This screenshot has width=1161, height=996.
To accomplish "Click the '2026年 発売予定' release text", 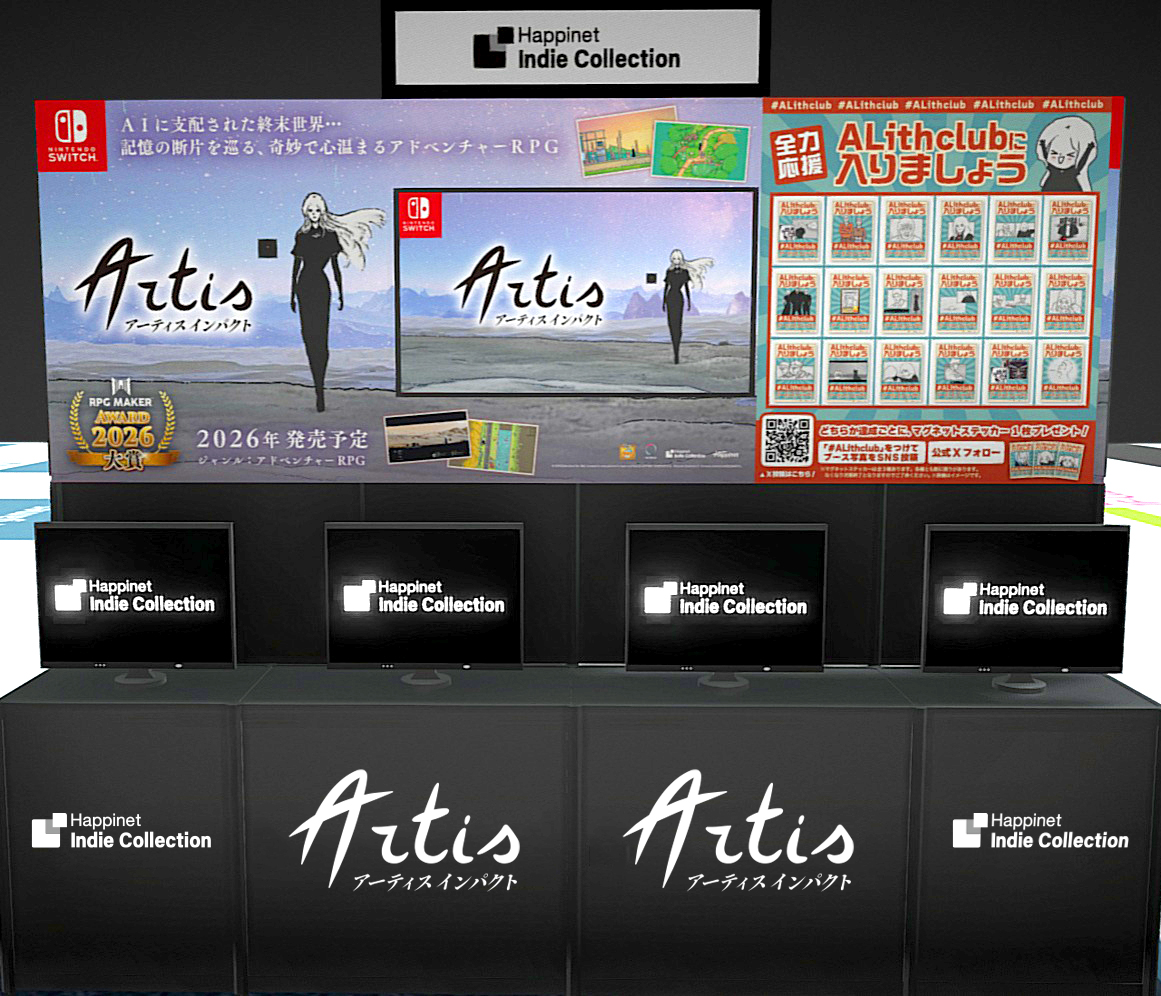I will pyautogui.click(x=282, y=439).
